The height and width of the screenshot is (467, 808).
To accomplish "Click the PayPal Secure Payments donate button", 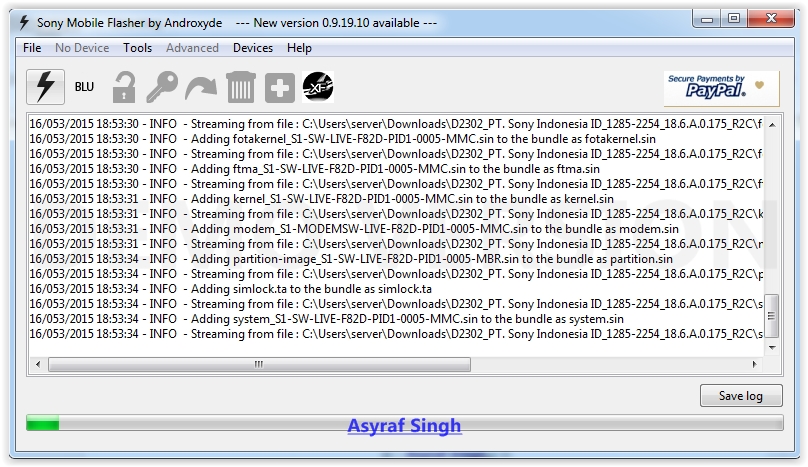I will (721, 88).
